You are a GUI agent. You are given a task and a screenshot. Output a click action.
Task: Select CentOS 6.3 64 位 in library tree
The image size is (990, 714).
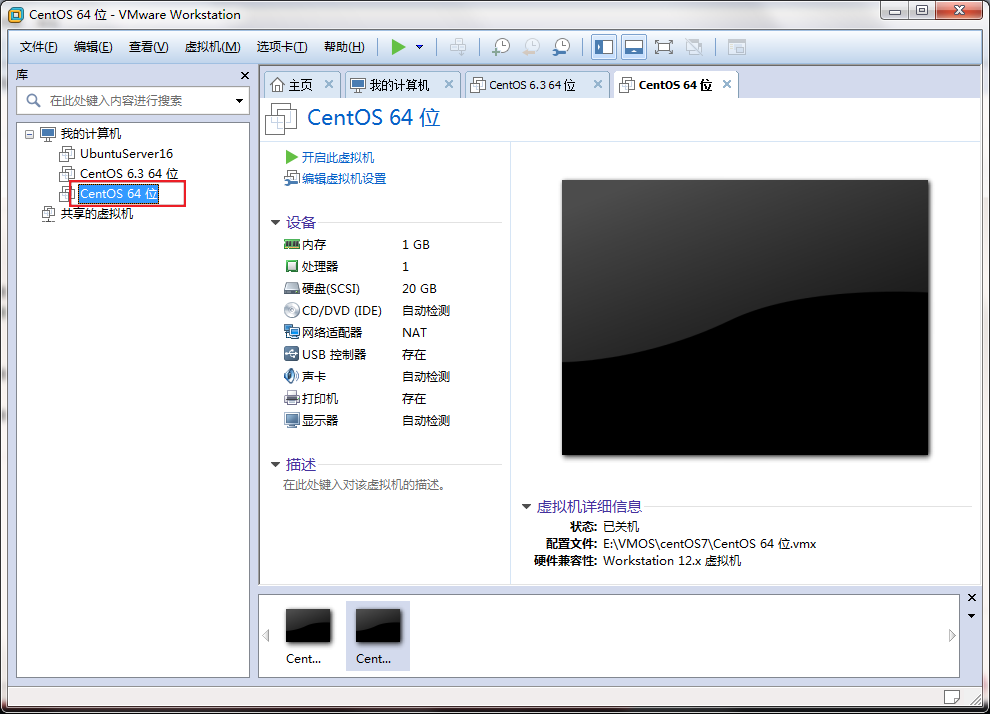[129, 173]
